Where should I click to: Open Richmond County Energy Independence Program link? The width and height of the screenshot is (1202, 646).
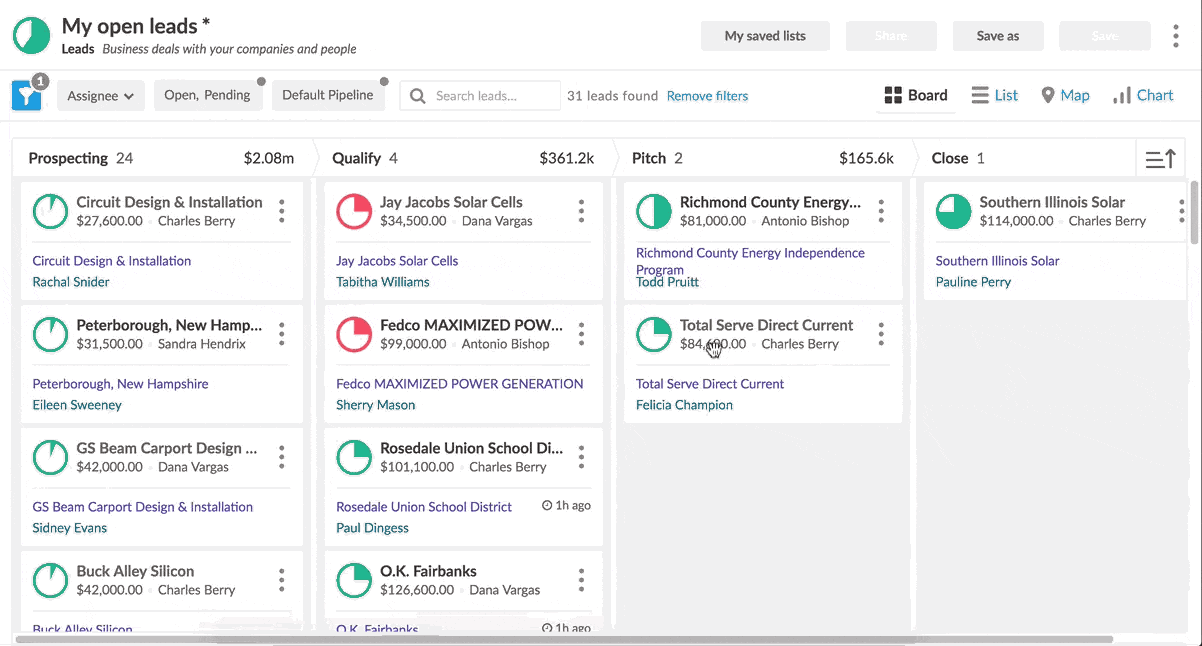pos(750,261)
